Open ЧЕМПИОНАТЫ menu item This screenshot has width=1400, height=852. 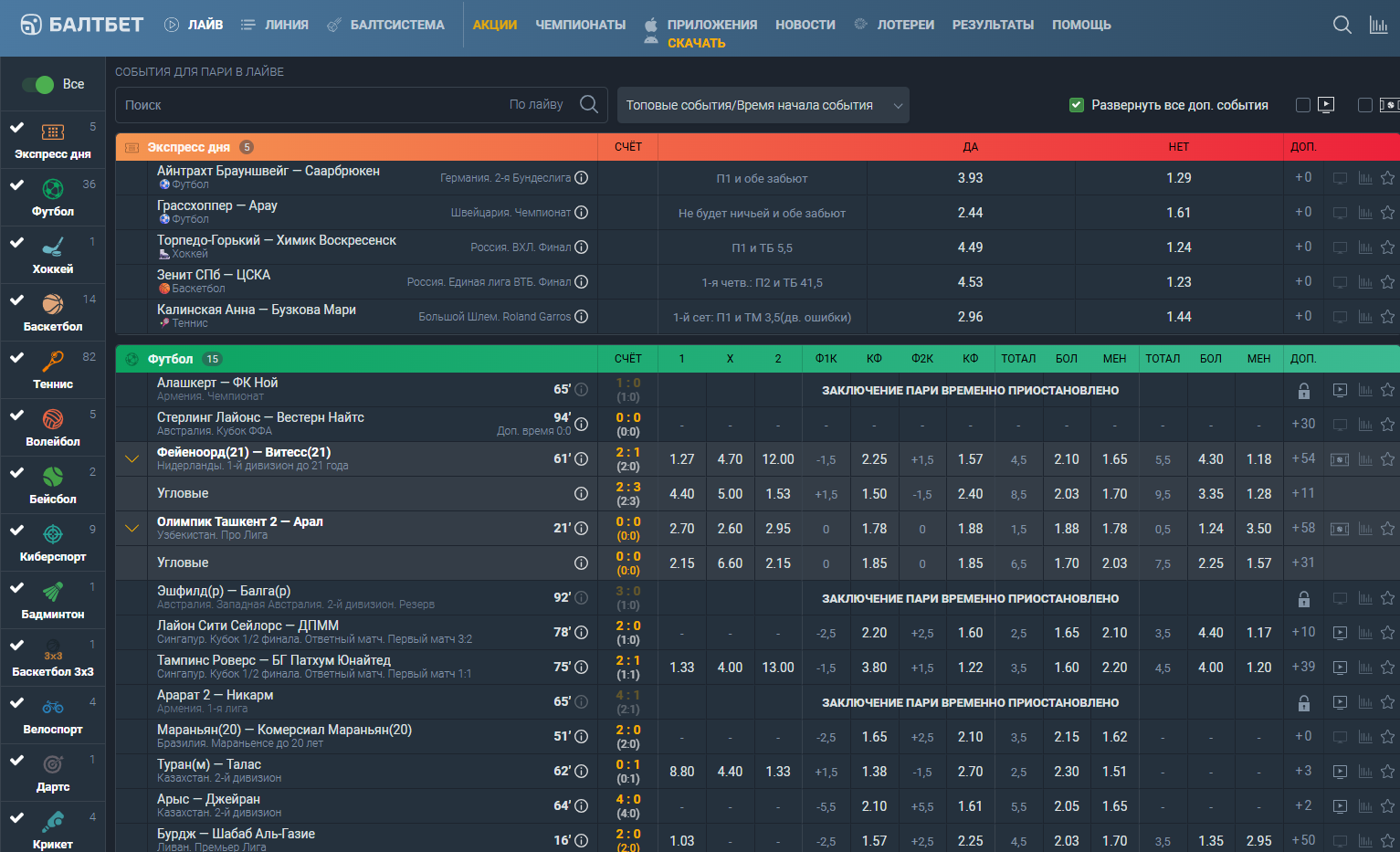[x=581, y=25]
